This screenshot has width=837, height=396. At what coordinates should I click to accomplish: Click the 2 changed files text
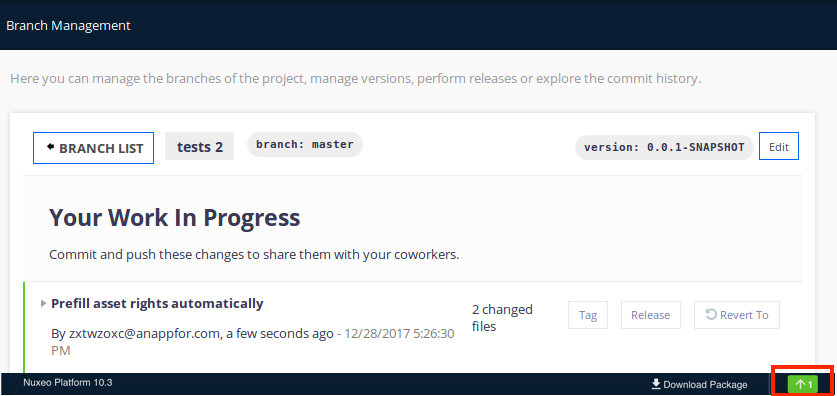tap(502, 318)
